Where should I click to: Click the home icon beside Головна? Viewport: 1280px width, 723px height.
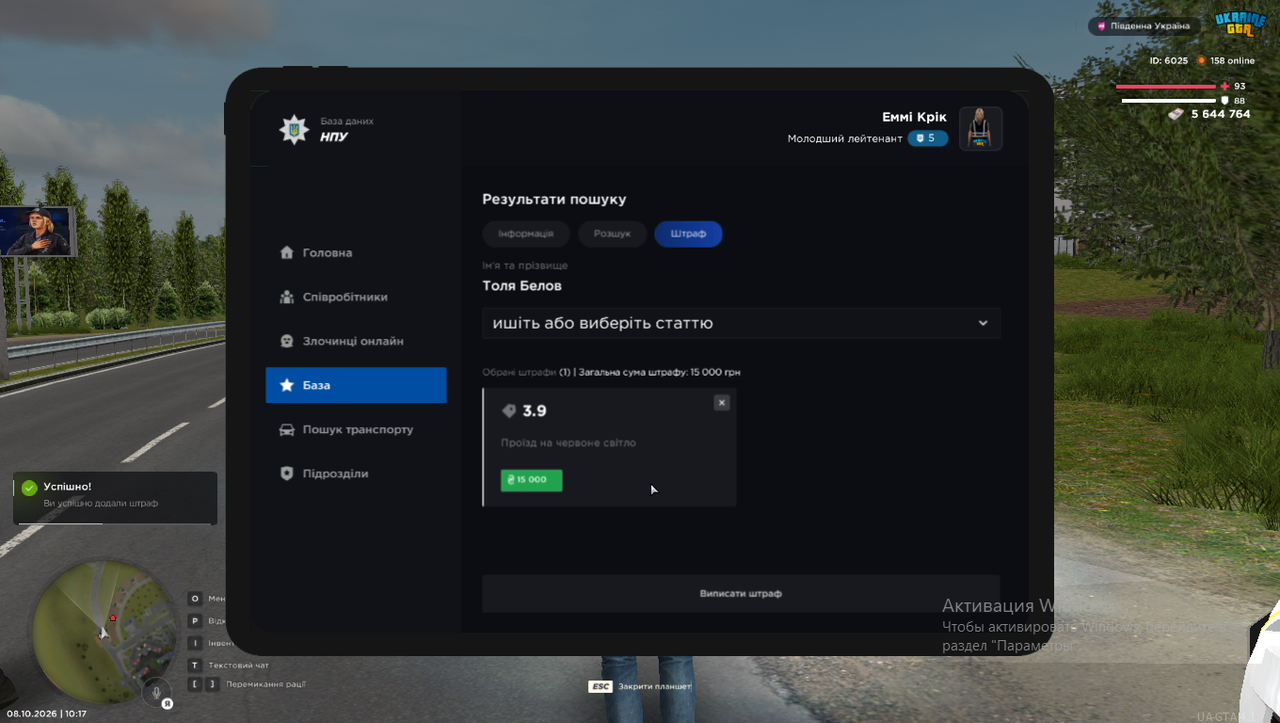(x=287, y=253)
